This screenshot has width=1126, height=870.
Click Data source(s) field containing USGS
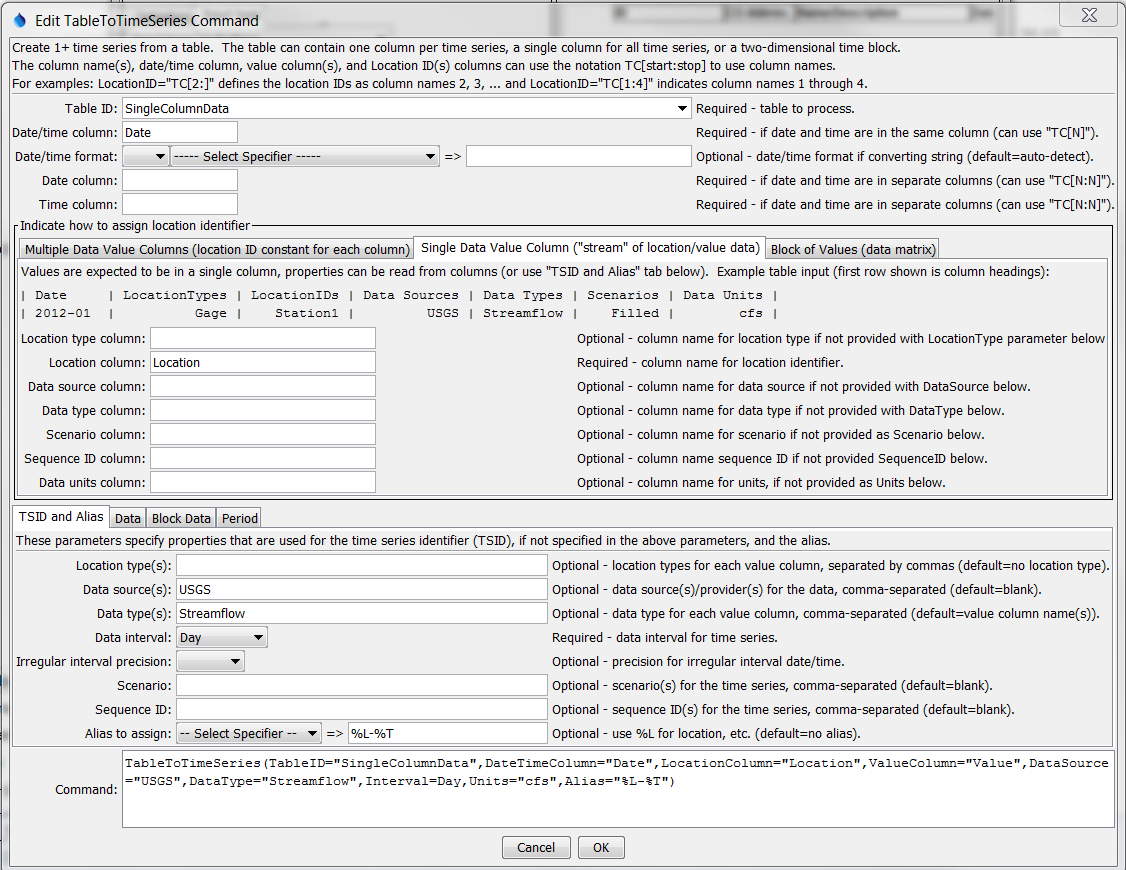(x=362, y=589)
